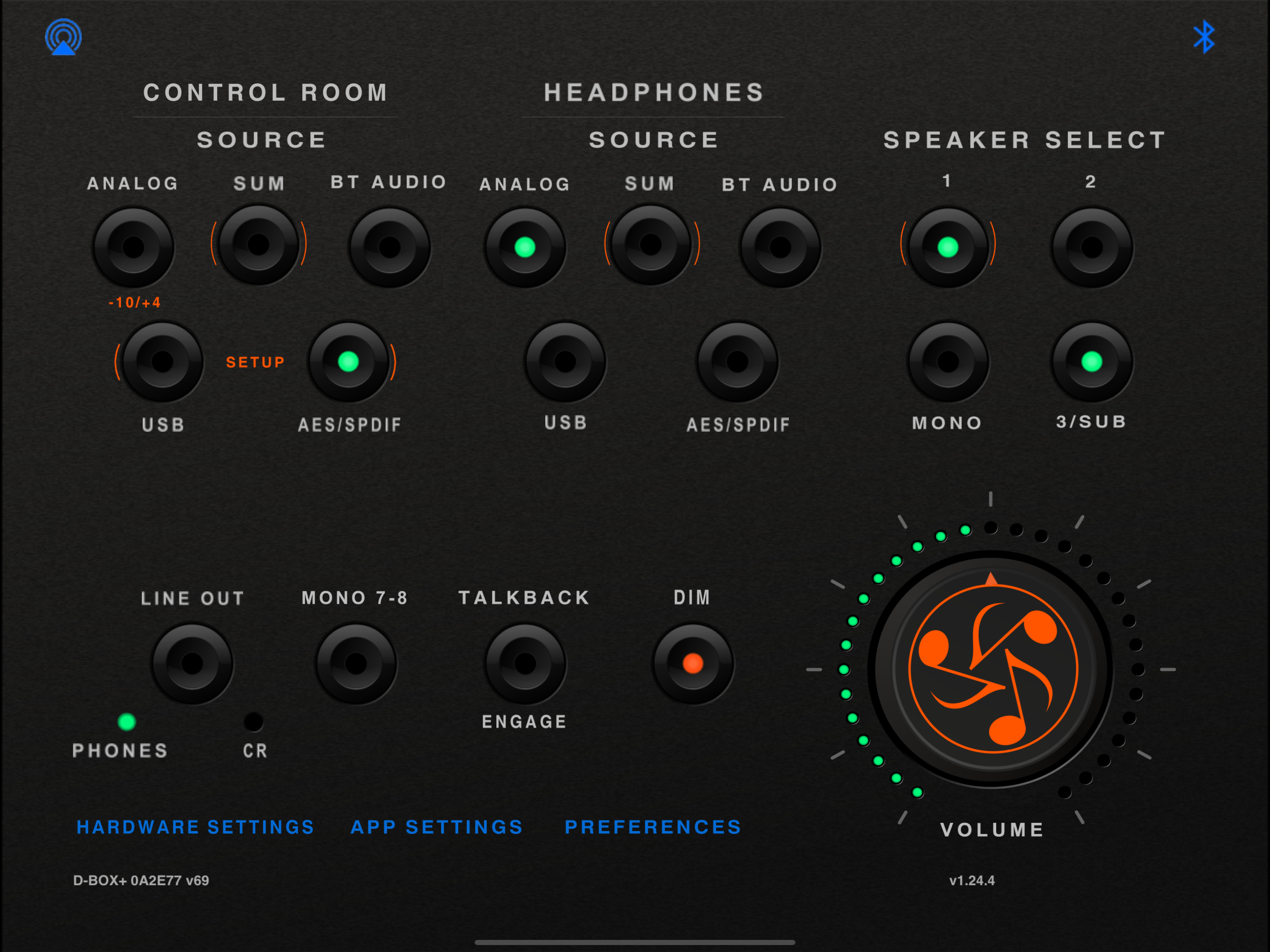
Task: Click the D-BOX+ 0A2E77 v69 device text
Action: (x=141, y=881)
